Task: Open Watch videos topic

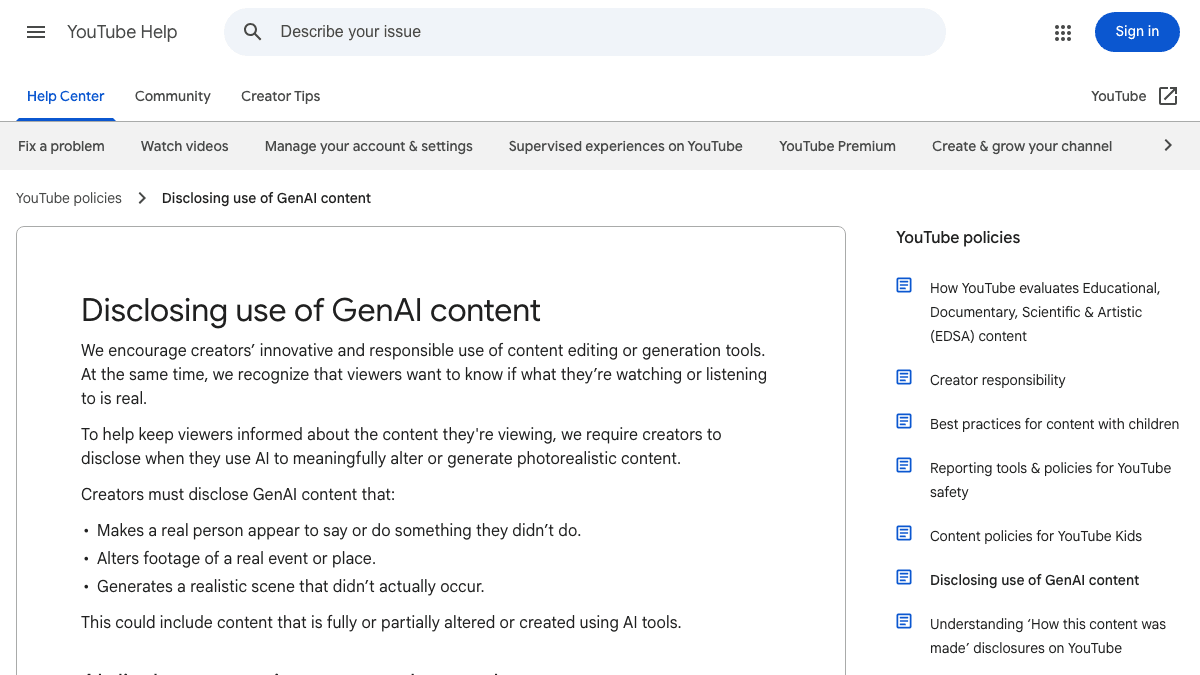Action: coord(185,146)
